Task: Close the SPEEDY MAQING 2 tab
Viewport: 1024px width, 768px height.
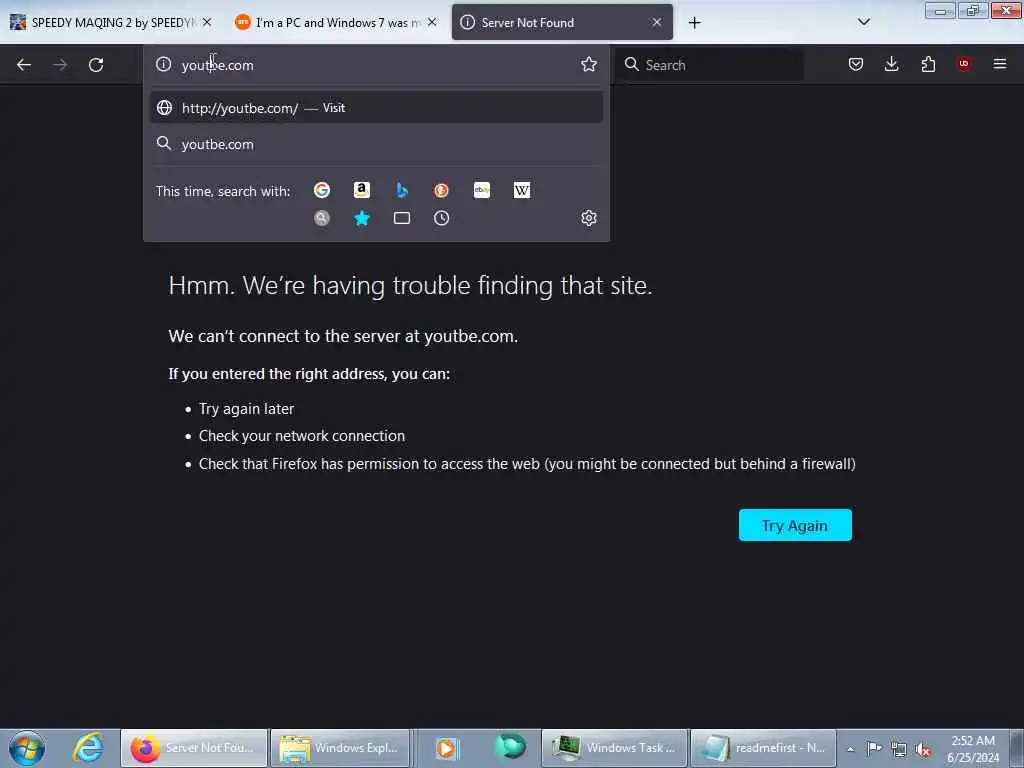Action: pos(207,22)
